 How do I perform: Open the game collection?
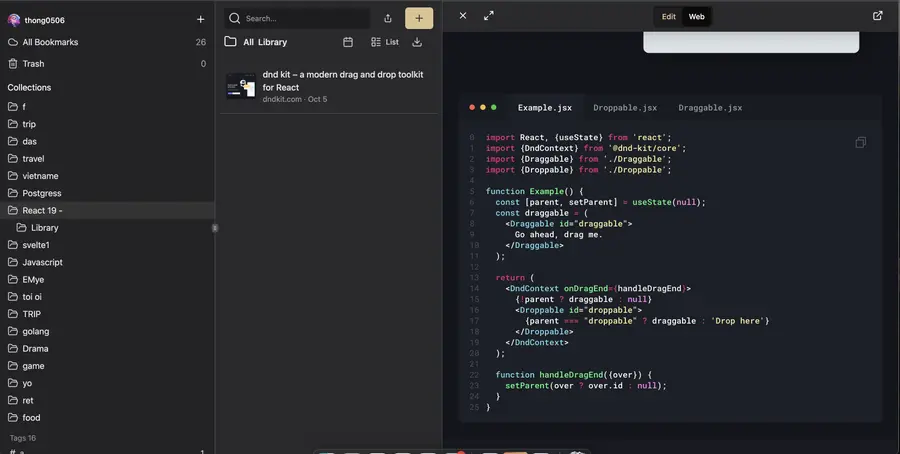pos(107,366)
